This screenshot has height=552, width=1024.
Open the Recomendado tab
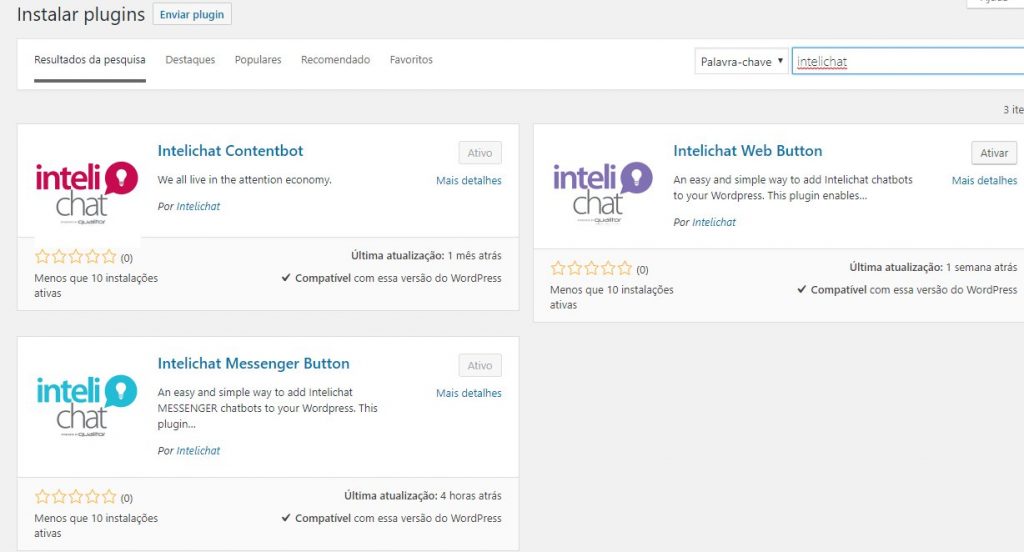(335, 59)
